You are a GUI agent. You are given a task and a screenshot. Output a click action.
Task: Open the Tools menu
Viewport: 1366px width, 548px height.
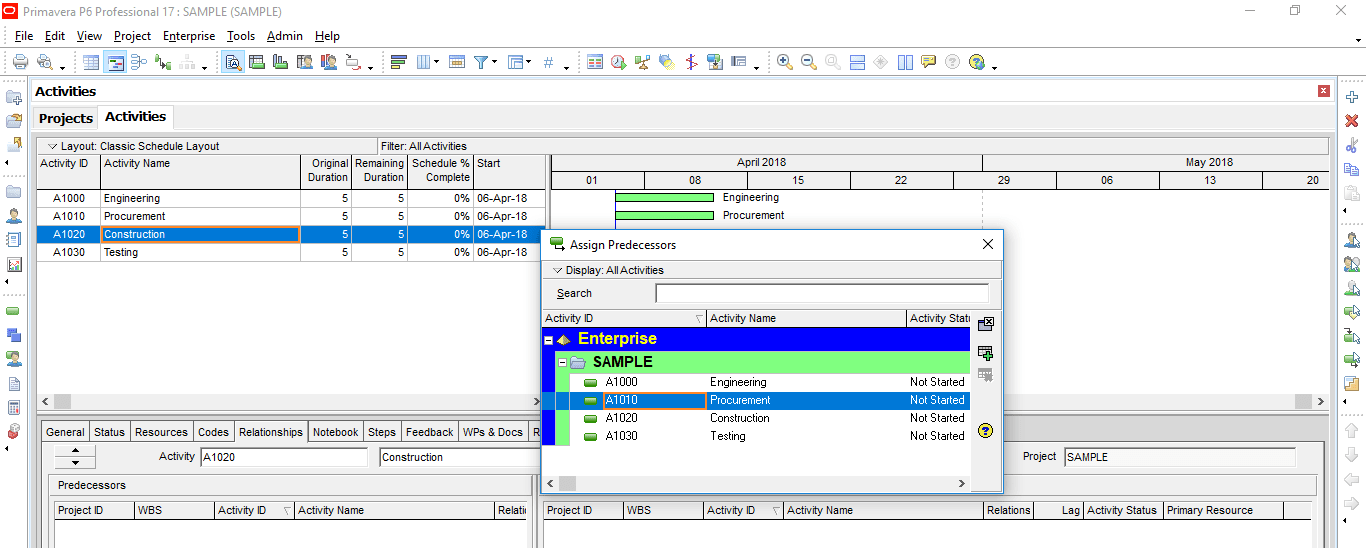(241, 36)
